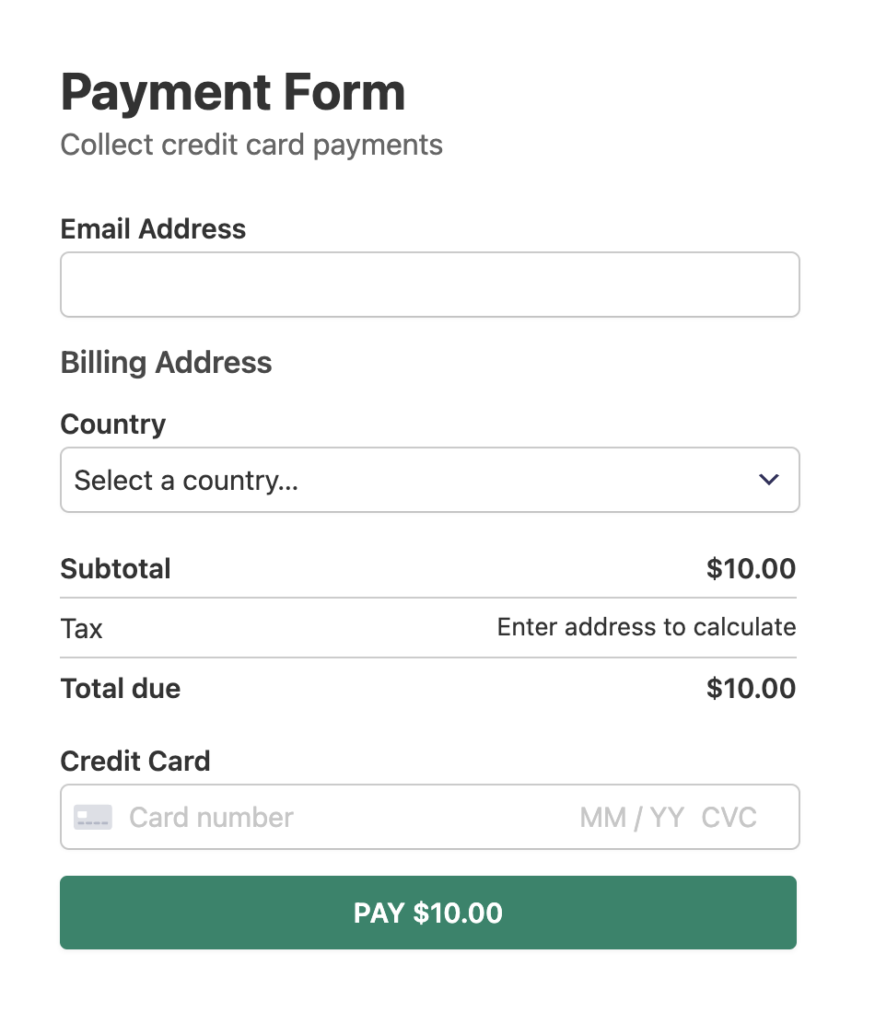Click the Collect credit card payments subtitle

[x=251, y=145]
